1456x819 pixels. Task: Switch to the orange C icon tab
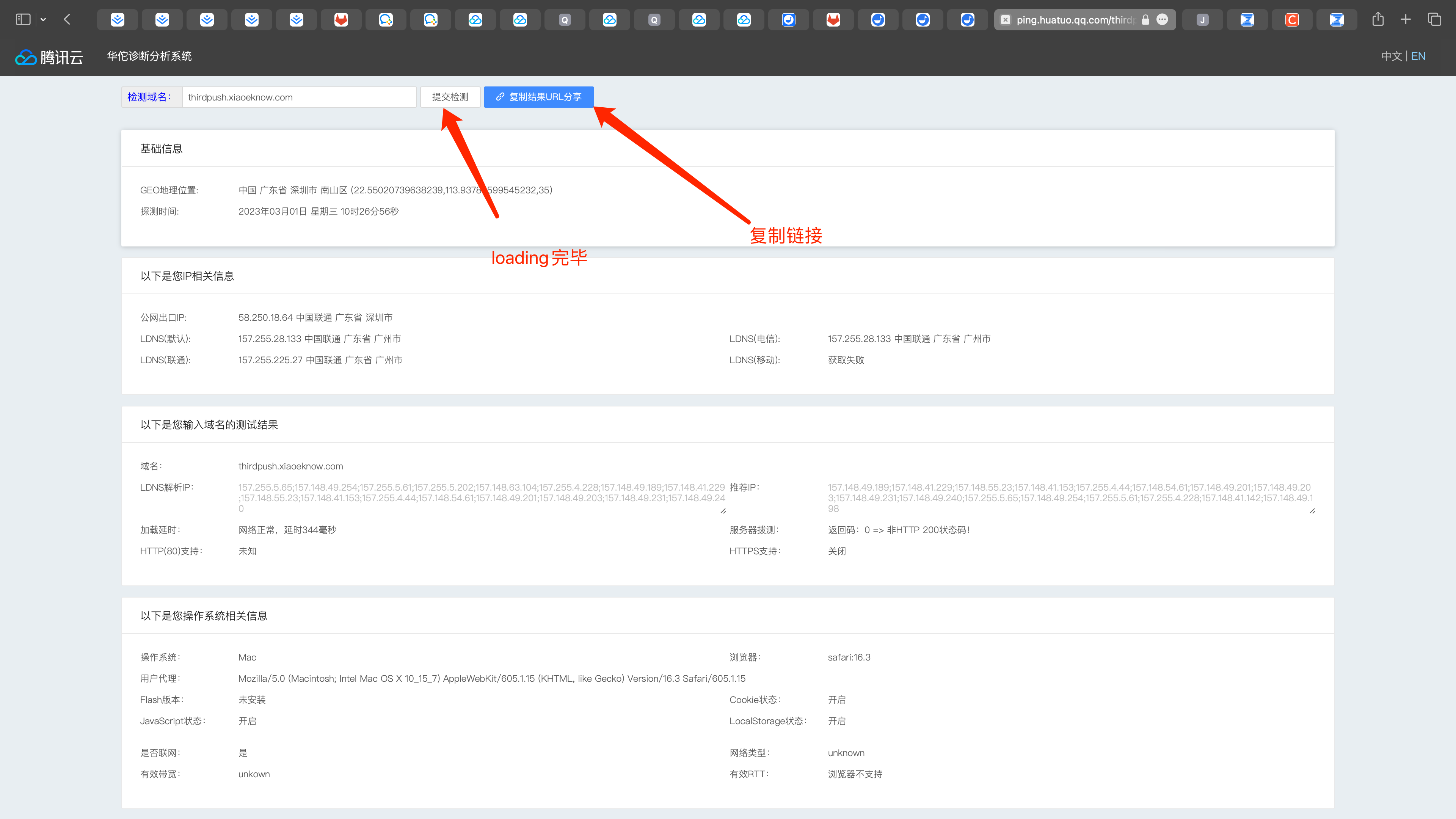coord(1291,20)
